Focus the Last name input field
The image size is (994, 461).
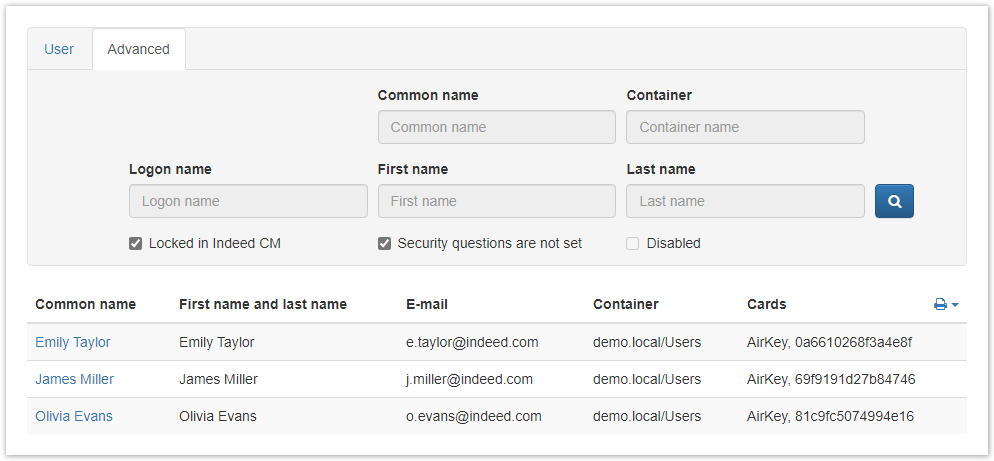(x=745, y=201)
